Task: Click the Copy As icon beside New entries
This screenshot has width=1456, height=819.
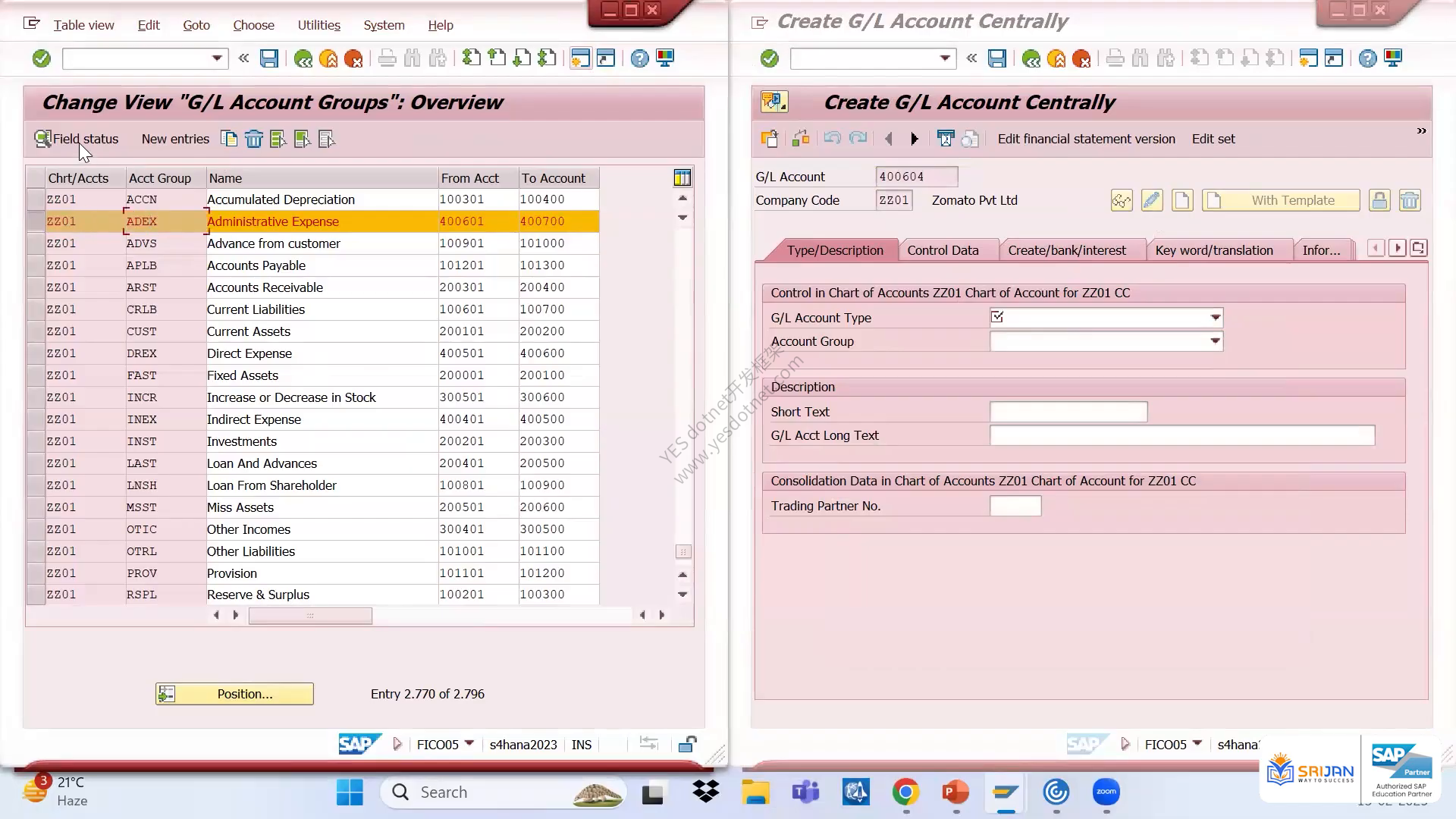Action: (229, 139)
